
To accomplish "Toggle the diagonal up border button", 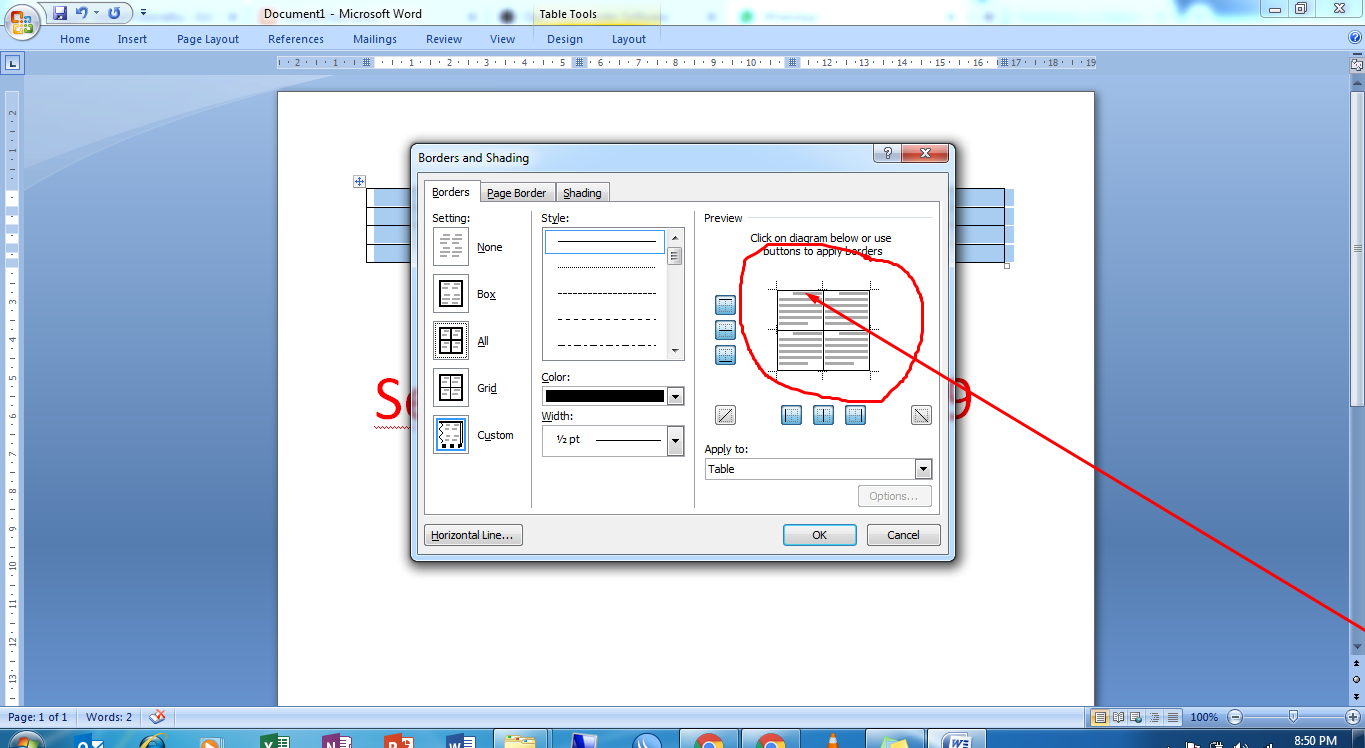I will tap(726, 415).
